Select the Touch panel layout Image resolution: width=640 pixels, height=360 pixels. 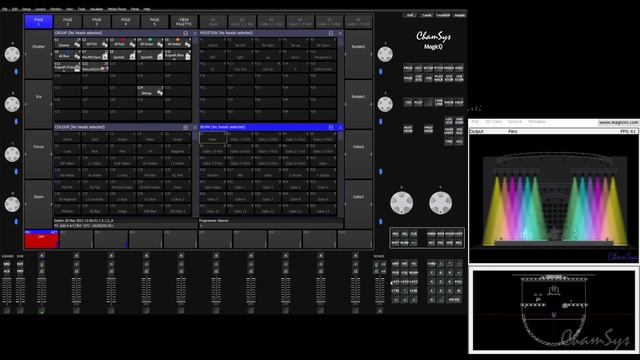pyautogui.click(x=427, y=15)
